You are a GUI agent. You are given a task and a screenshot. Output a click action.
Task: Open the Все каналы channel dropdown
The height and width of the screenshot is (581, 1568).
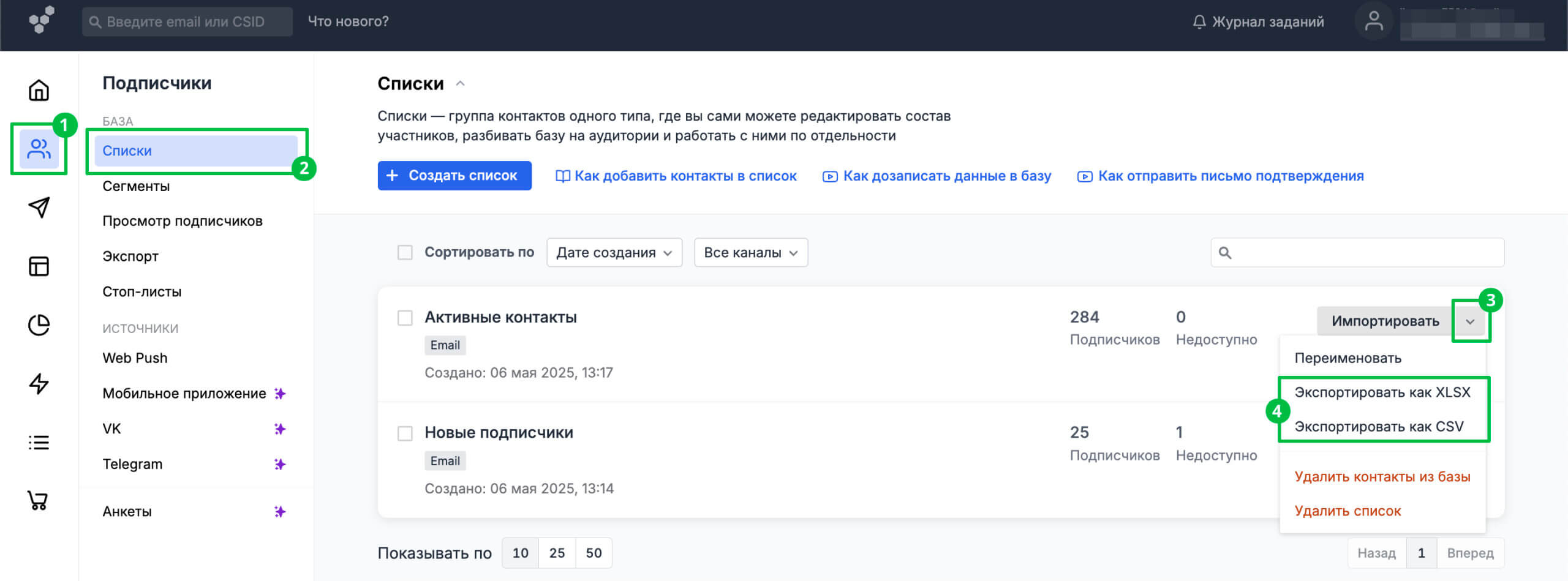[751, 252]
